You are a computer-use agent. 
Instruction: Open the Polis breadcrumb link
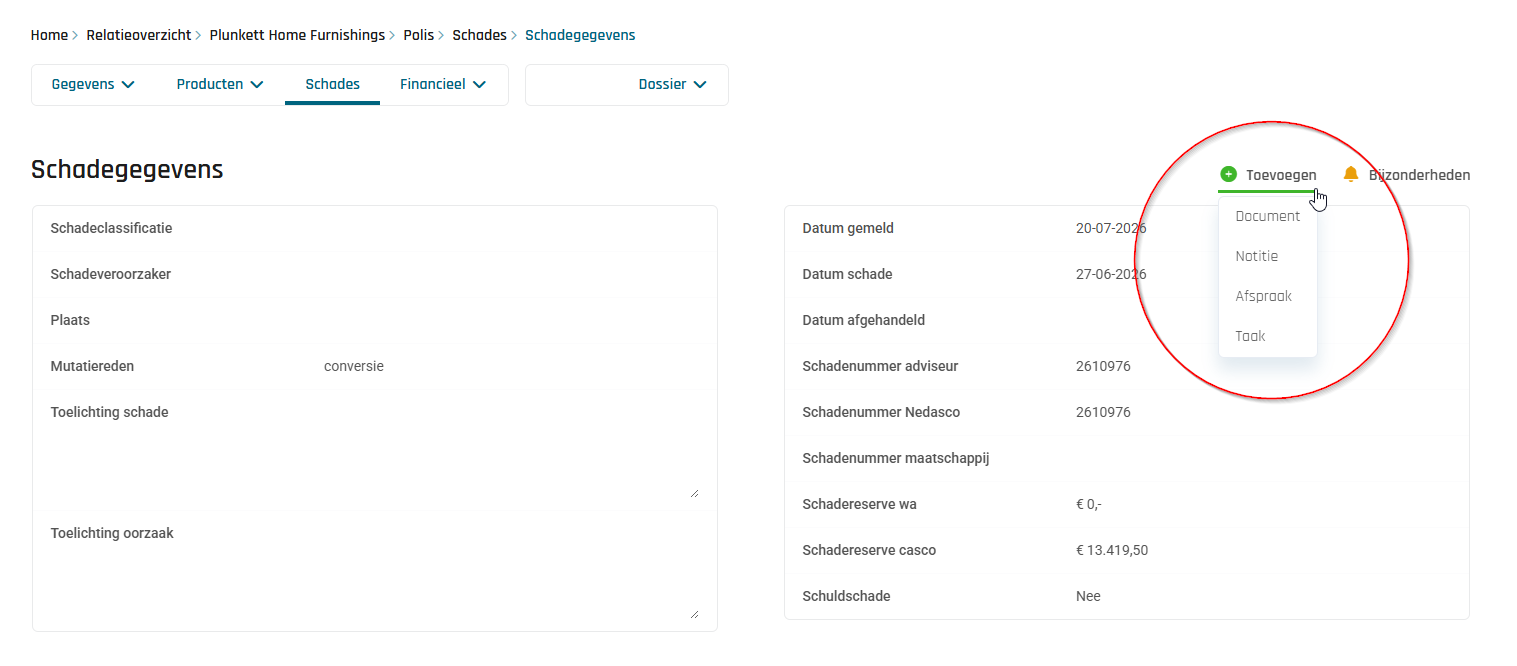419,35
